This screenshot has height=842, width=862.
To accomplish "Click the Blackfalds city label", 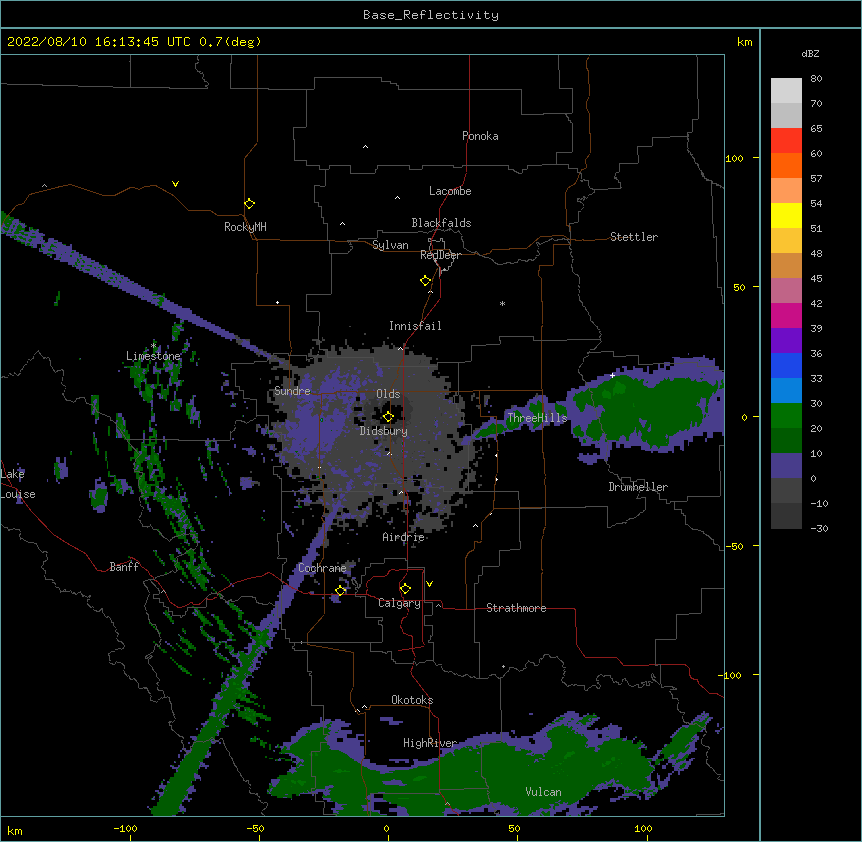I will click(x=441, y=223).
